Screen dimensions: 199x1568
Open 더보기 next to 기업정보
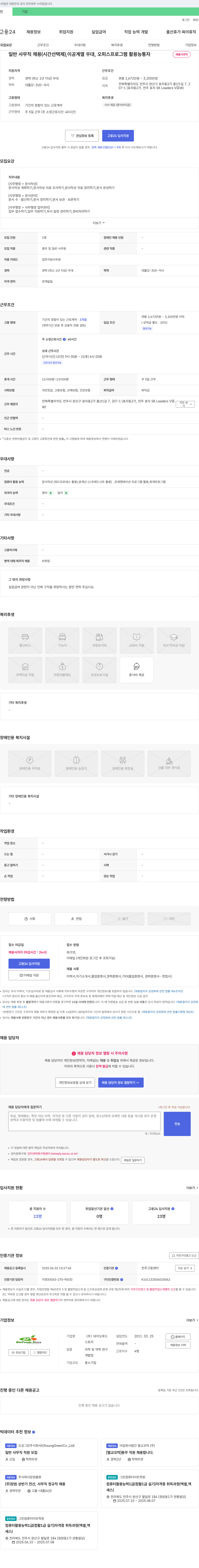(x=192, y=1320)
